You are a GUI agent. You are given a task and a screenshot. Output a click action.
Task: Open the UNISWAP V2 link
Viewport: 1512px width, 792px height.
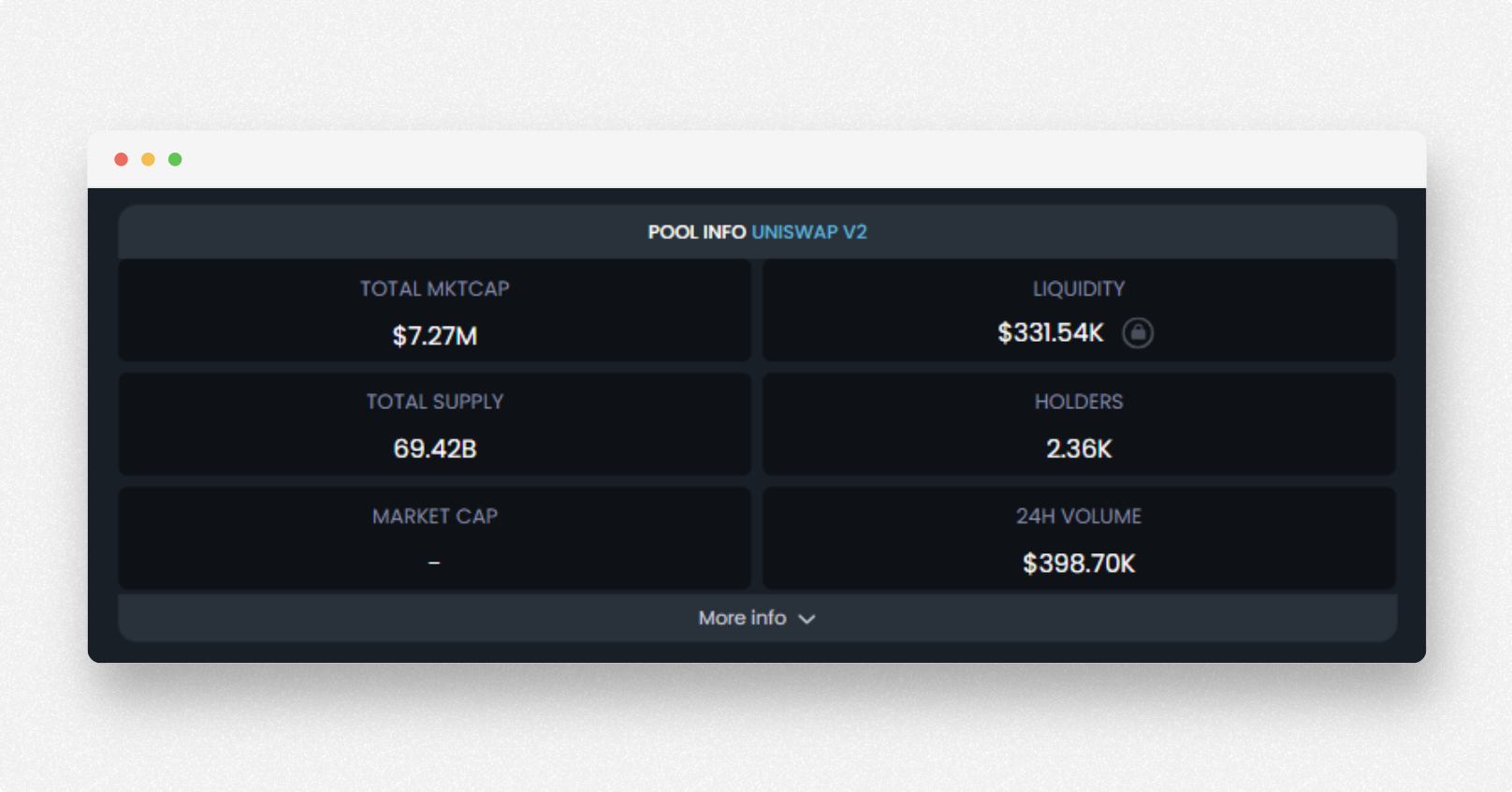pos(808,232)
